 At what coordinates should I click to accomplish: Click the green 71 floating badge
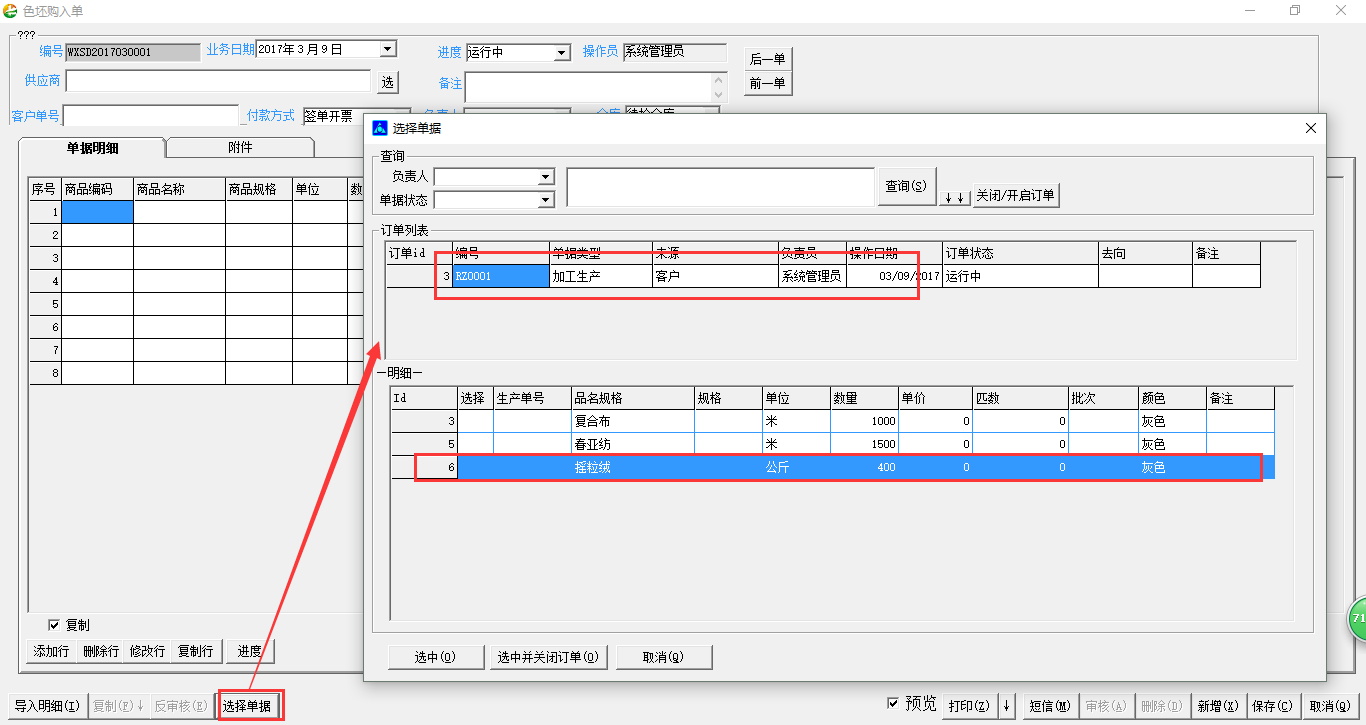point(1357,620)
